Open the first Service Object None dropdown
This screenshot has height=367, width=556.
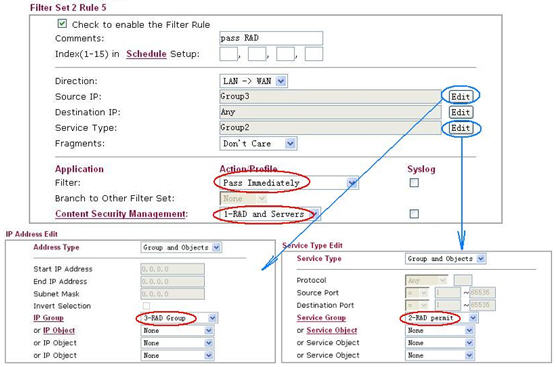coord(440,330)
